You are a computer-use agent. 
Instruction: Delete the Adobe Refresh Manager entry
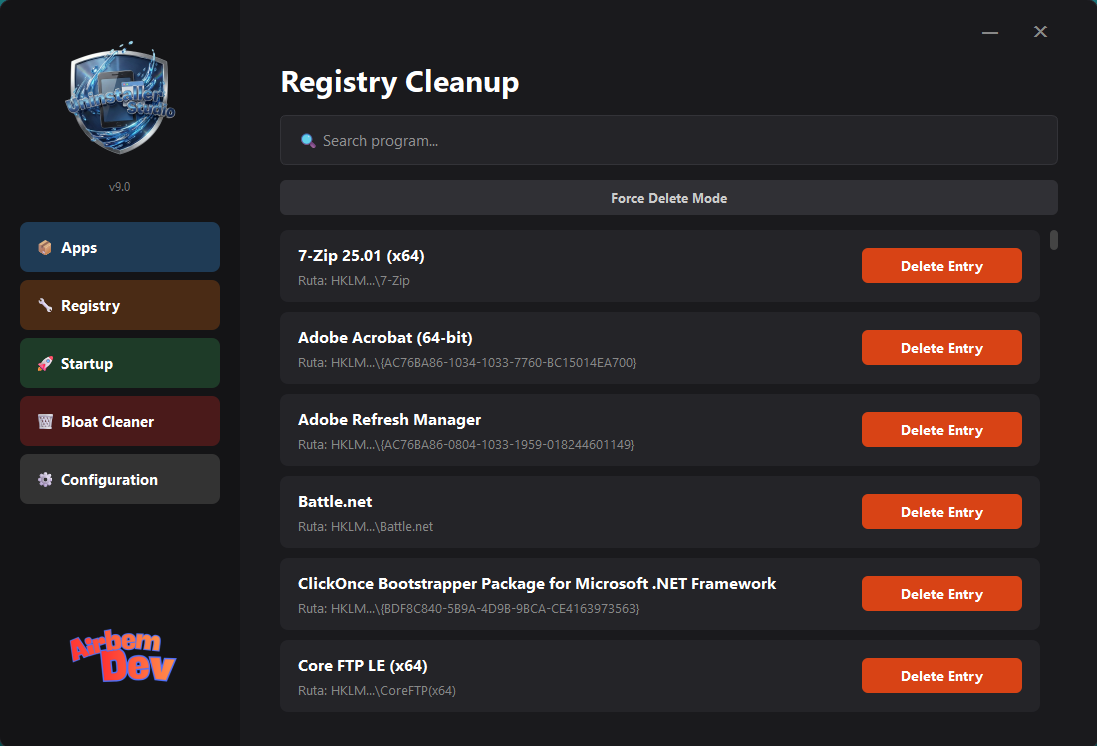942,430
